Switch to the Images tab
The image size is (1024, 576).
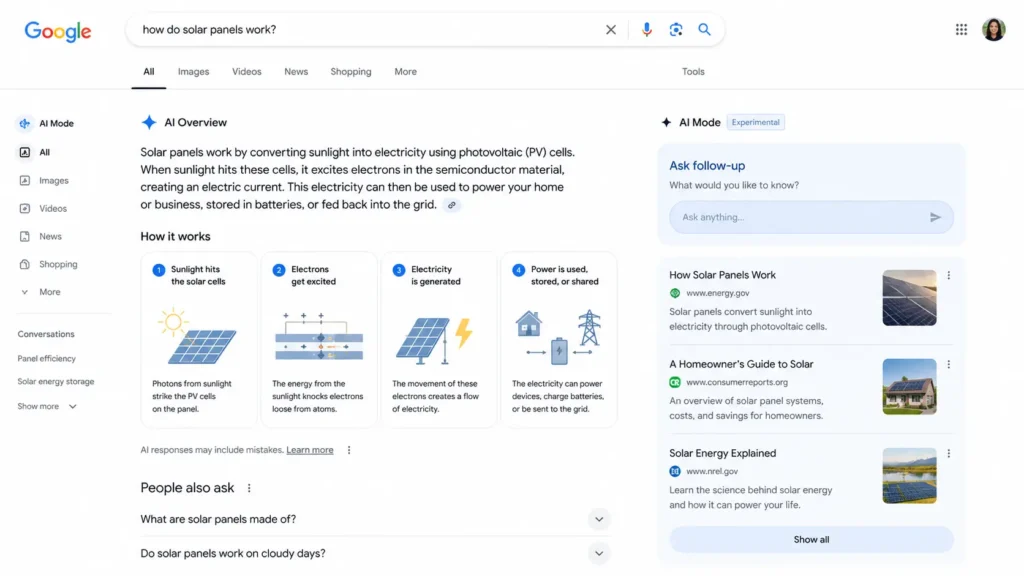193,72
